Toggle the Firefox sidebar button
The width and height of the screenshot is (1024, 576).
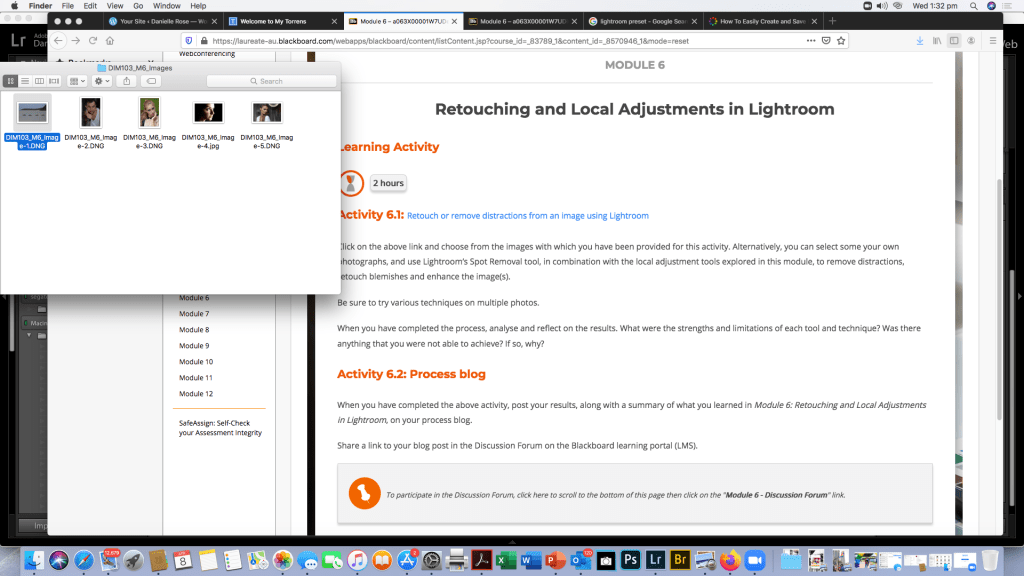(954, 40)
